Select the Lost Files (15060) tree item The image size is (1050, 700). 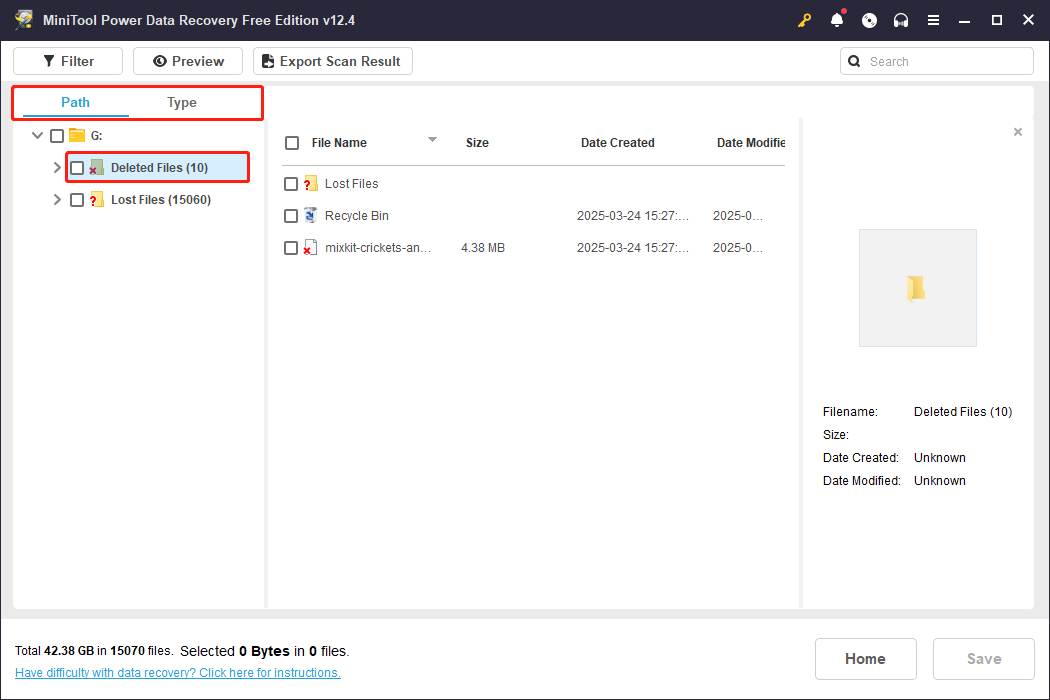(x=161, y=200)
